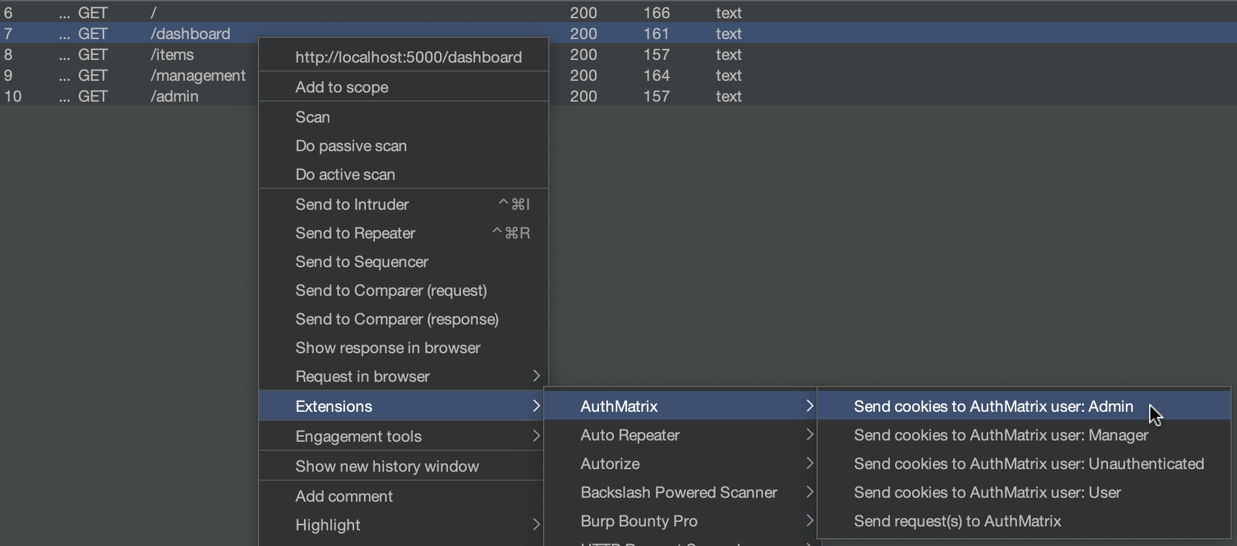The width and height of the screenshot is (1237, 546).
Task: Send cookies to AuthMatrix user Manager
Action: (x=1025, y=435)
